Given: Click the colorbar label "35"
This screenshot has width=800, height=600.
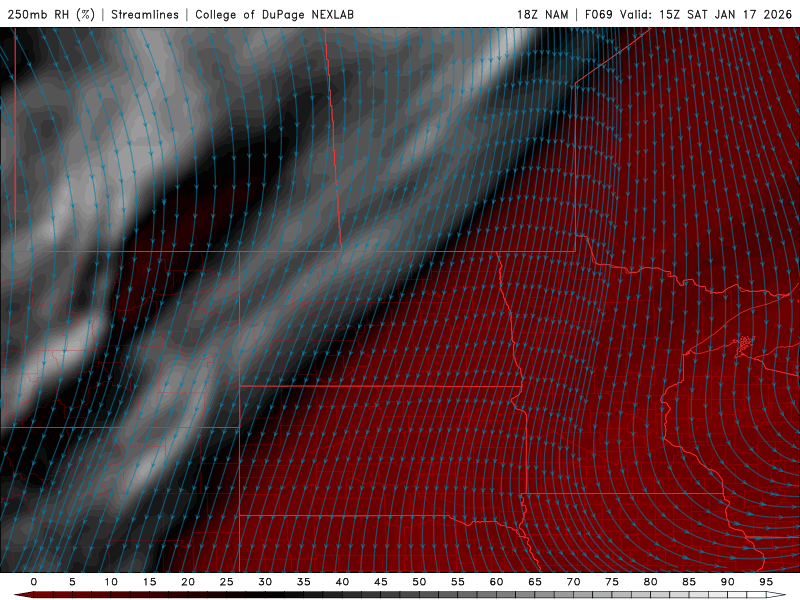Looking at the screenshot, I should [x=304, y=582].
